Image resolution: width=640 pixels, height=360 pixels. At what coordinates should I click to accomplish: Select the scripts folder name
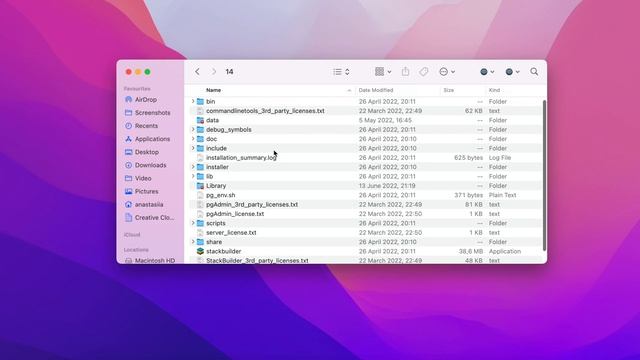coord(216,223)
